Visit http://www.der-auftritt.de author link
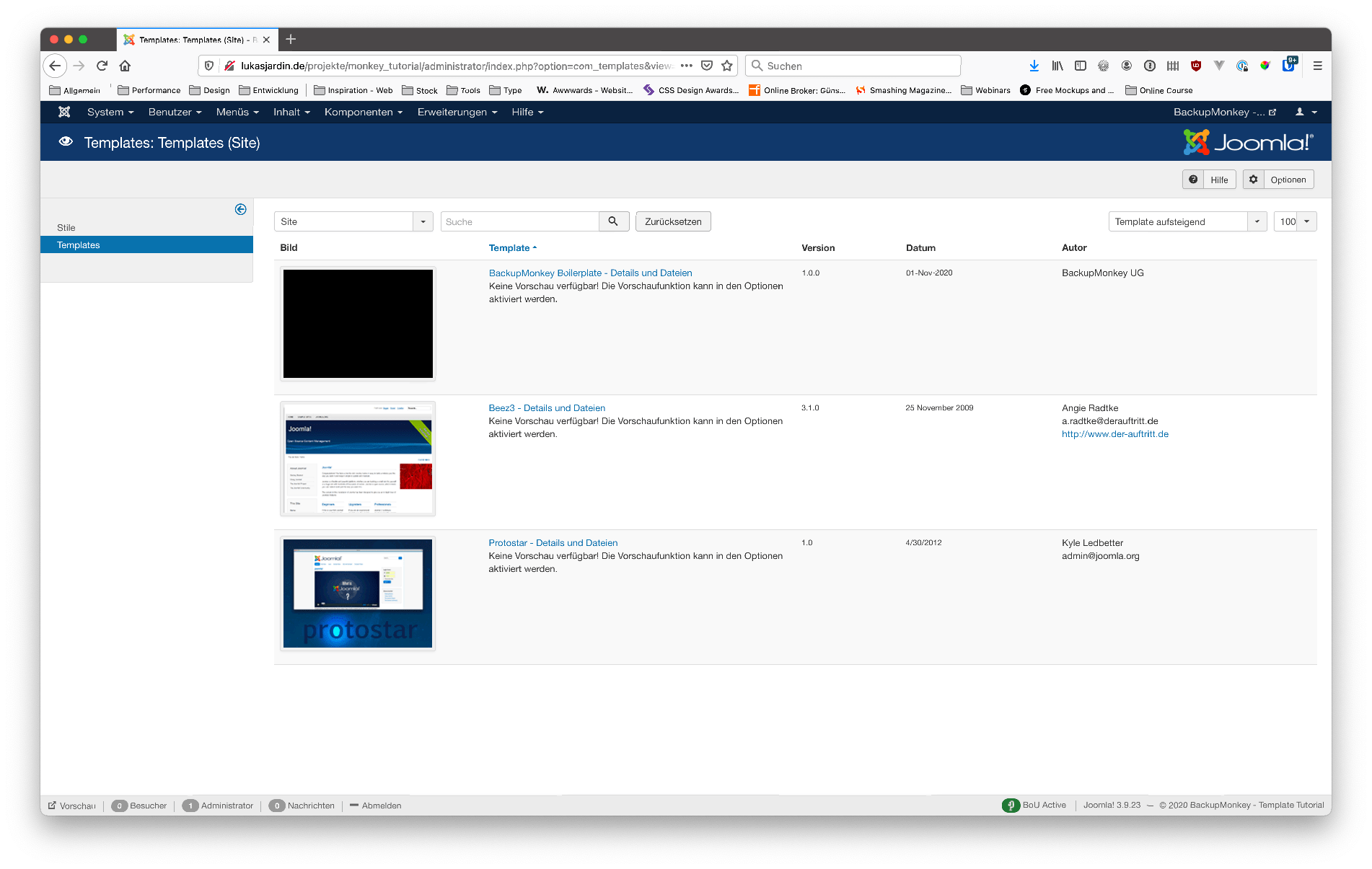 tap(1115, 433)
